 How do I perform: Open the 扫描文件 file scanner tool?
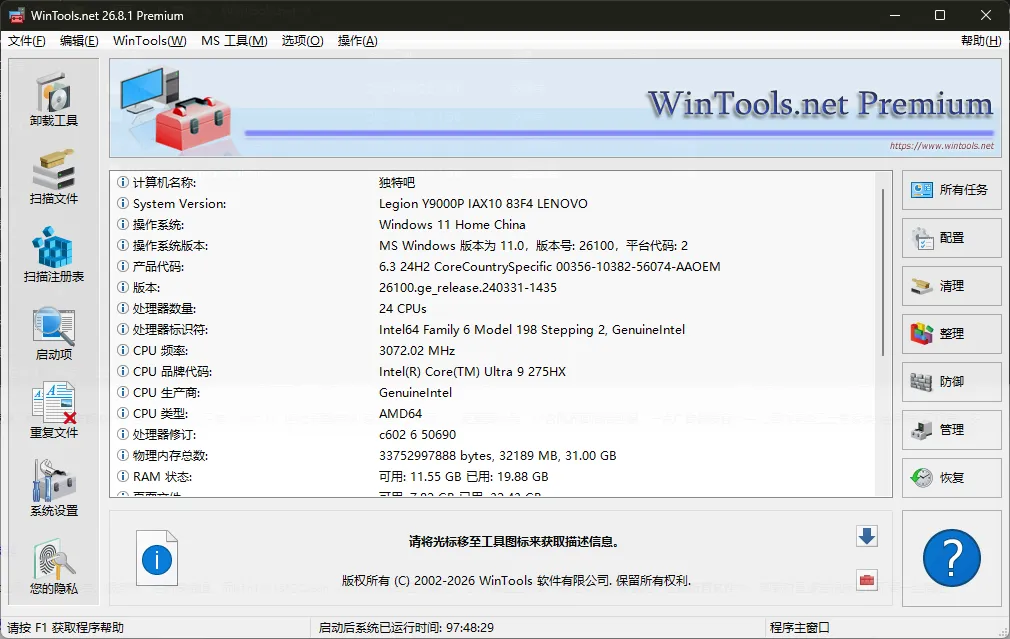(x=53, y=177)
